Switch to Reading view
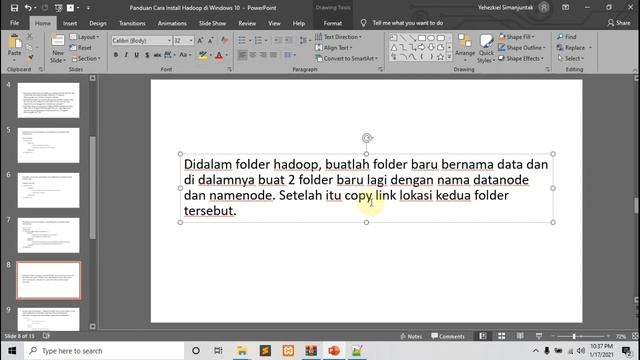Screen dimensions: 640x360 pos(520,336)
